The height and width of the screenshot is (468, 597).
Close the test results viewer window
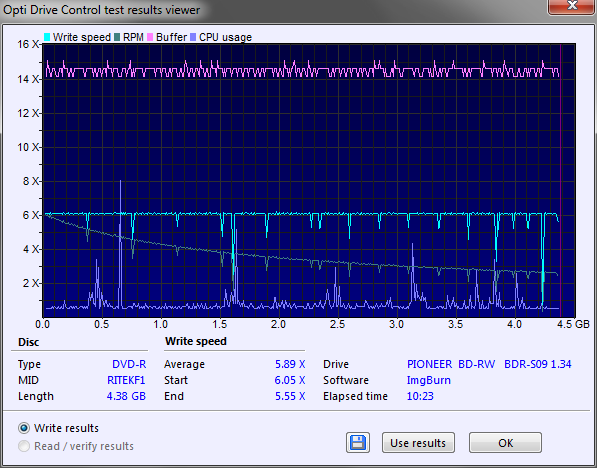point(572,6)
